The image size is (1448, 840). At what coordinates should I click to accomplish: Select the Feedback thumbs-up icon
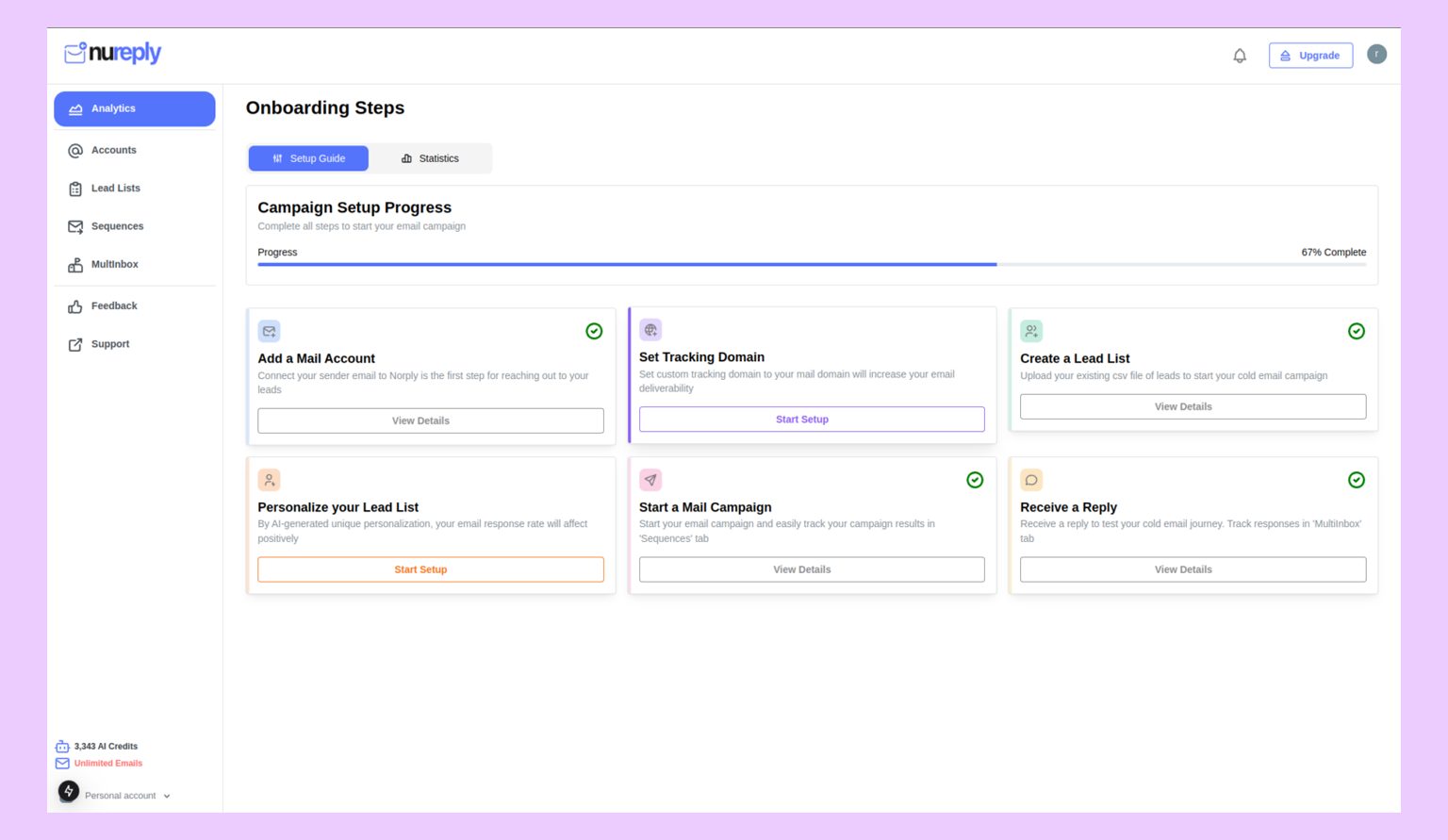coord(74,305)
